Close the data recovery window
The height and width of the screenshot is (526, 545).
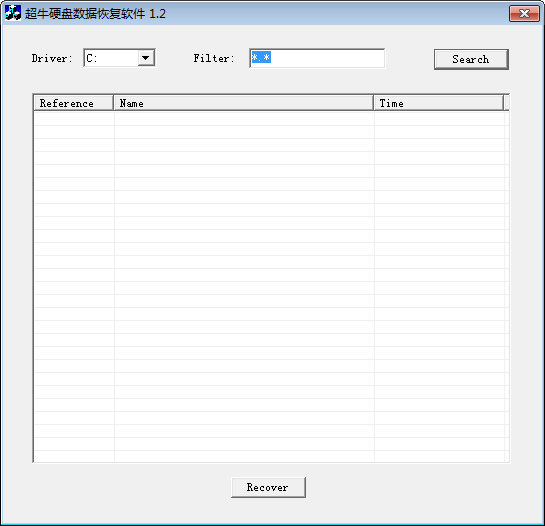point(524,14)
